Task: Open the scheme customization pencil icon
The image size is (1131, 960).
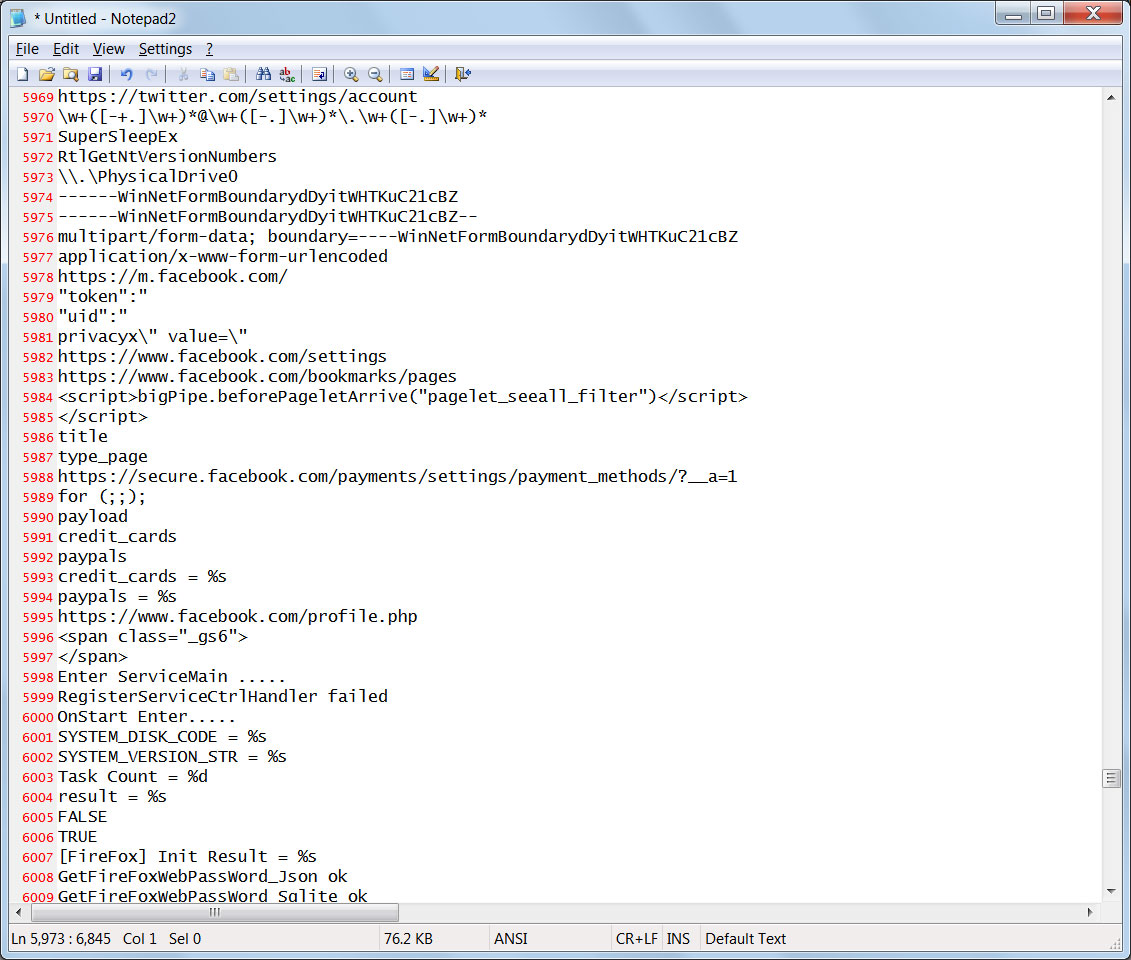Action: coord(430,74)
